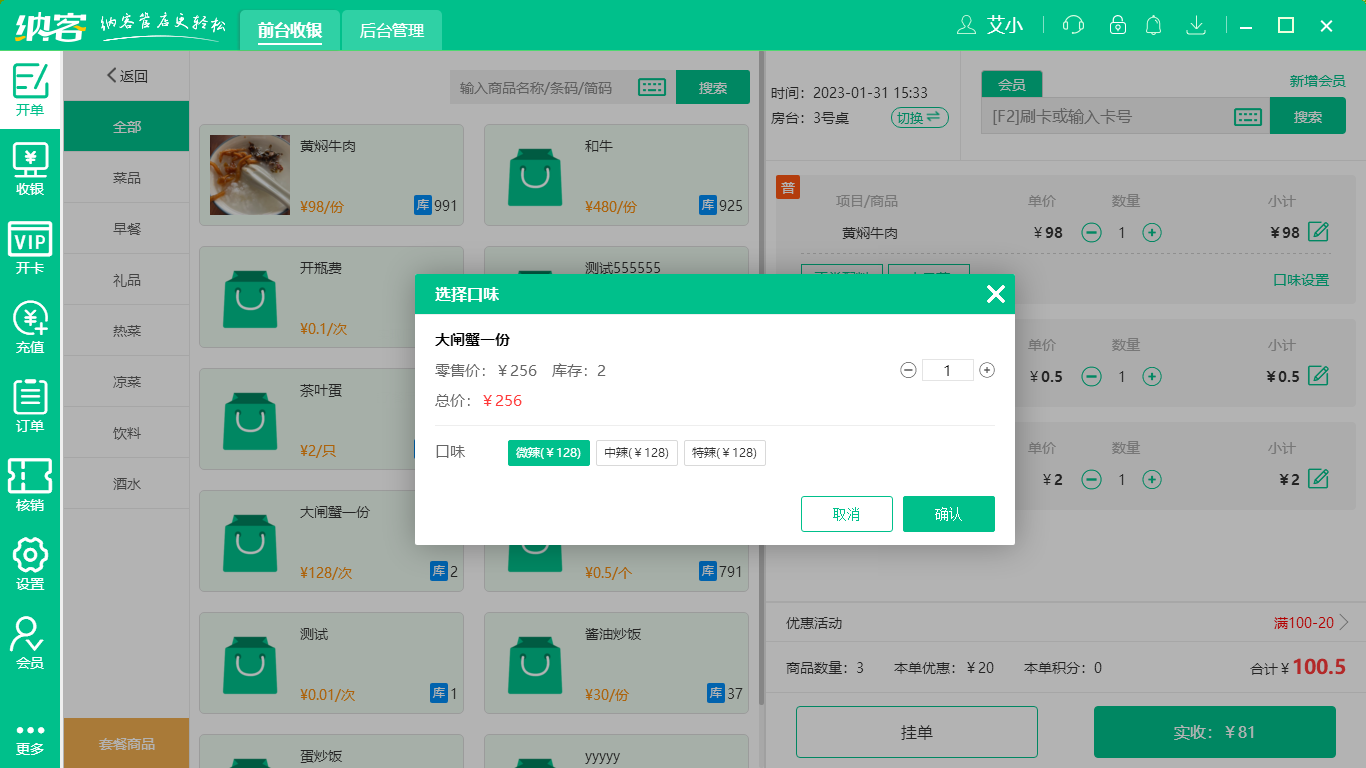Cancel flavor dialog with 取消
Image resolution: width=1366 pixels, height=768 pixels.
[x=847, y=514]
